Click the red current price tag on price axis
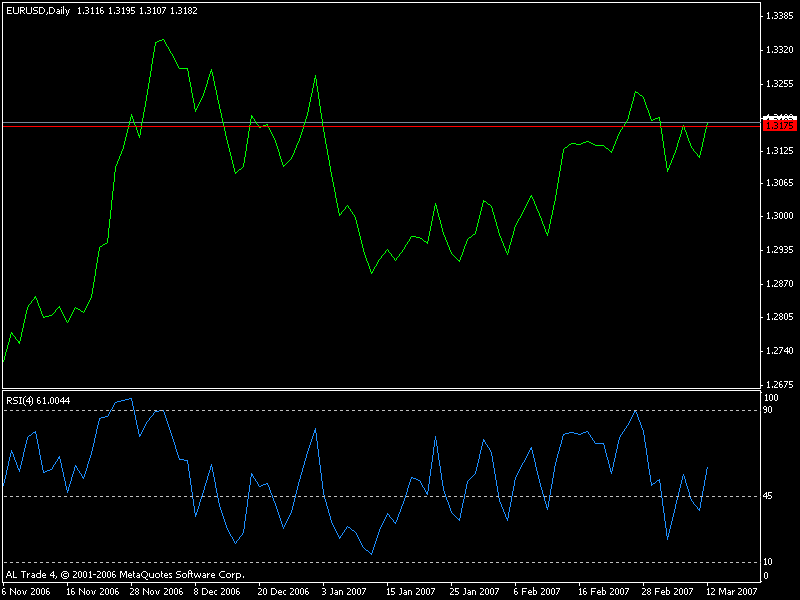Image resolution: width=800 pixels, height=600 pixels. click(779, 126)
